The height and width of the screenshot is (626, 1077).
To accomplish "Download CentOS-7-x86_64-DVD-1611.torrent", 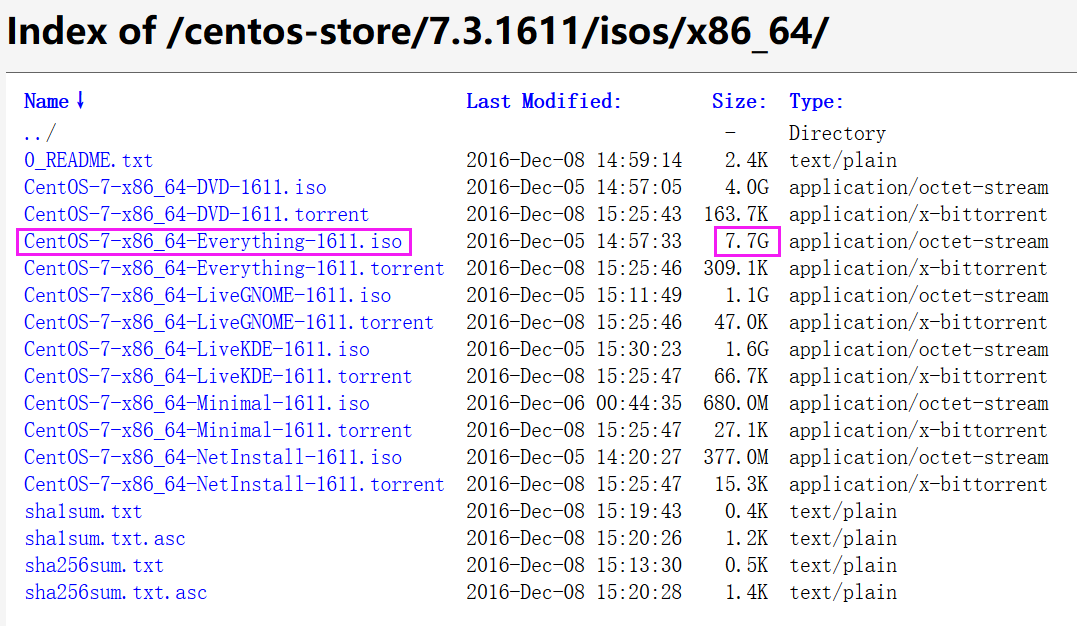I will pyautogui.click(x=196, y=214).
